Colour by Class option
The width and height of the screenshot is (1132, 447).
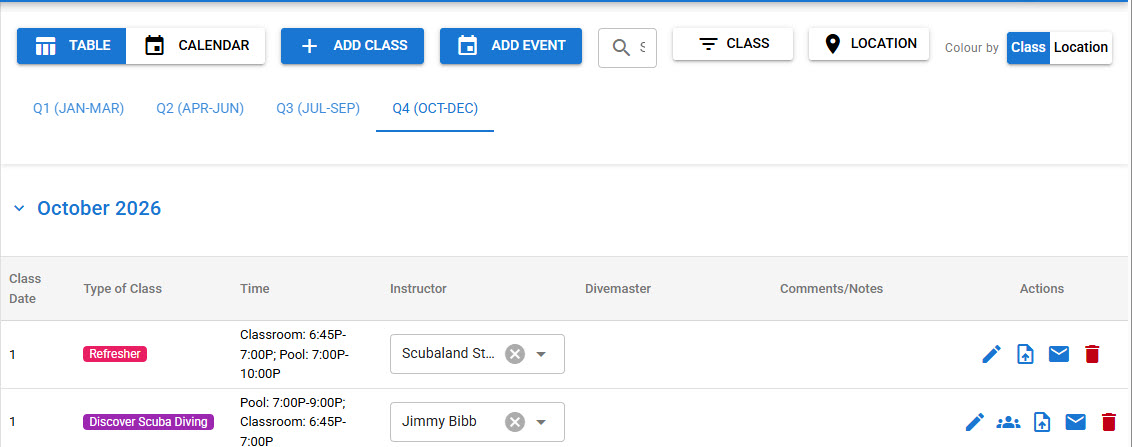click(1028, 48)
